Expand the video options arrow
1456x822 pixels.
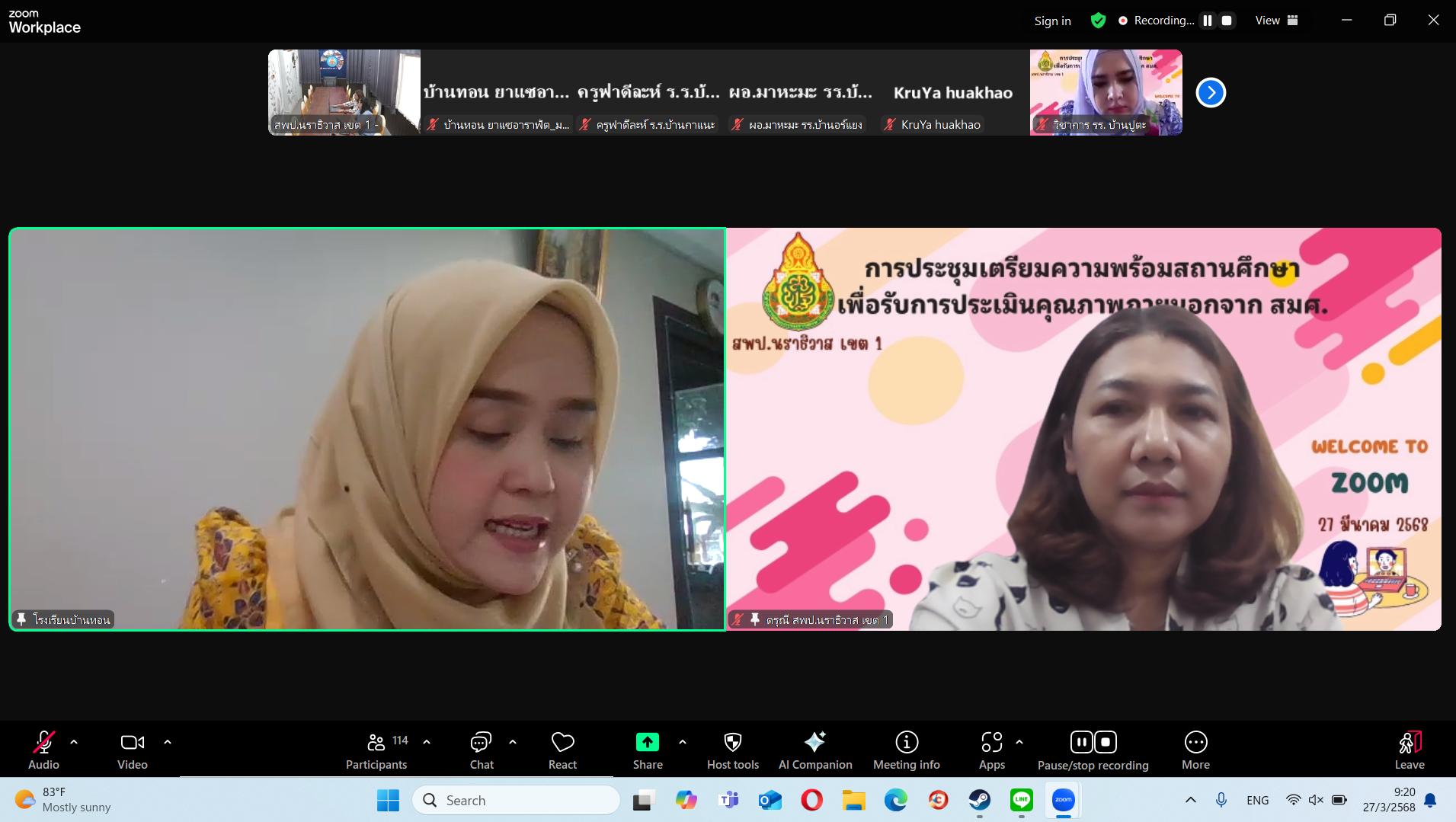tap(168, 741)
